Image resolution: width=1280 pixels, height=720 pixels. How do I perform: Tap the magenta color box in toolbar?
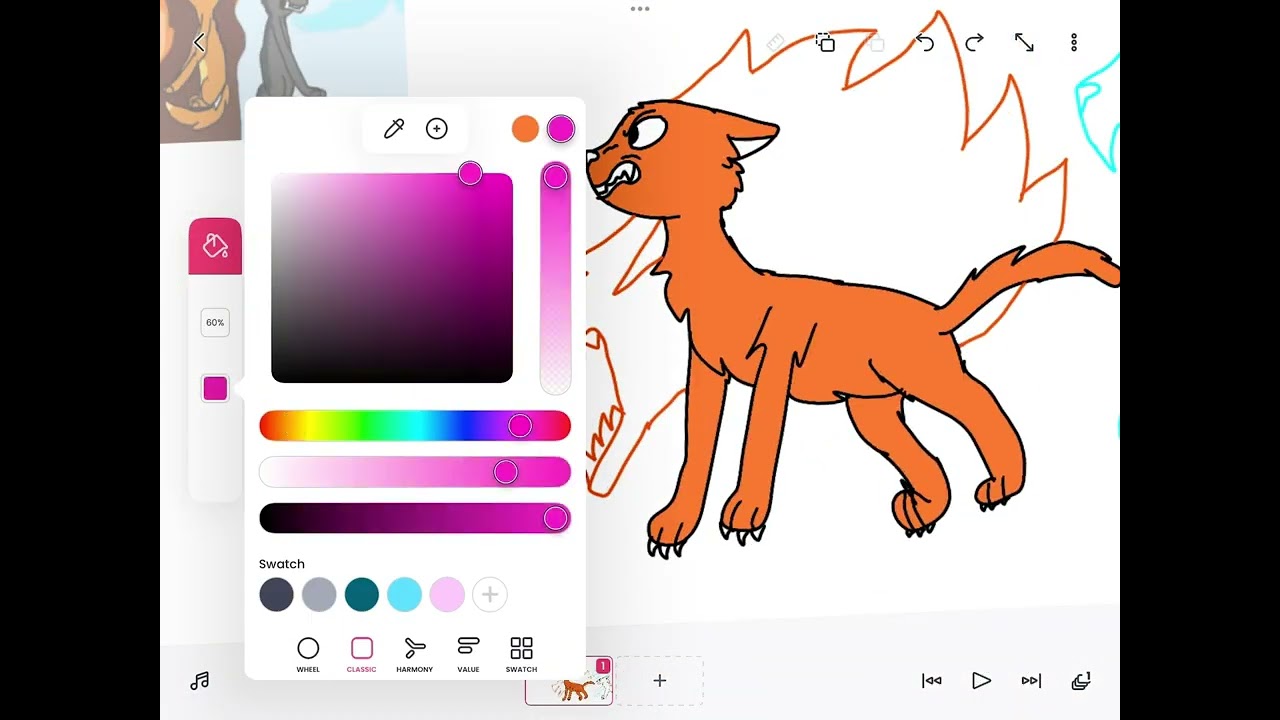click(215, 389)
